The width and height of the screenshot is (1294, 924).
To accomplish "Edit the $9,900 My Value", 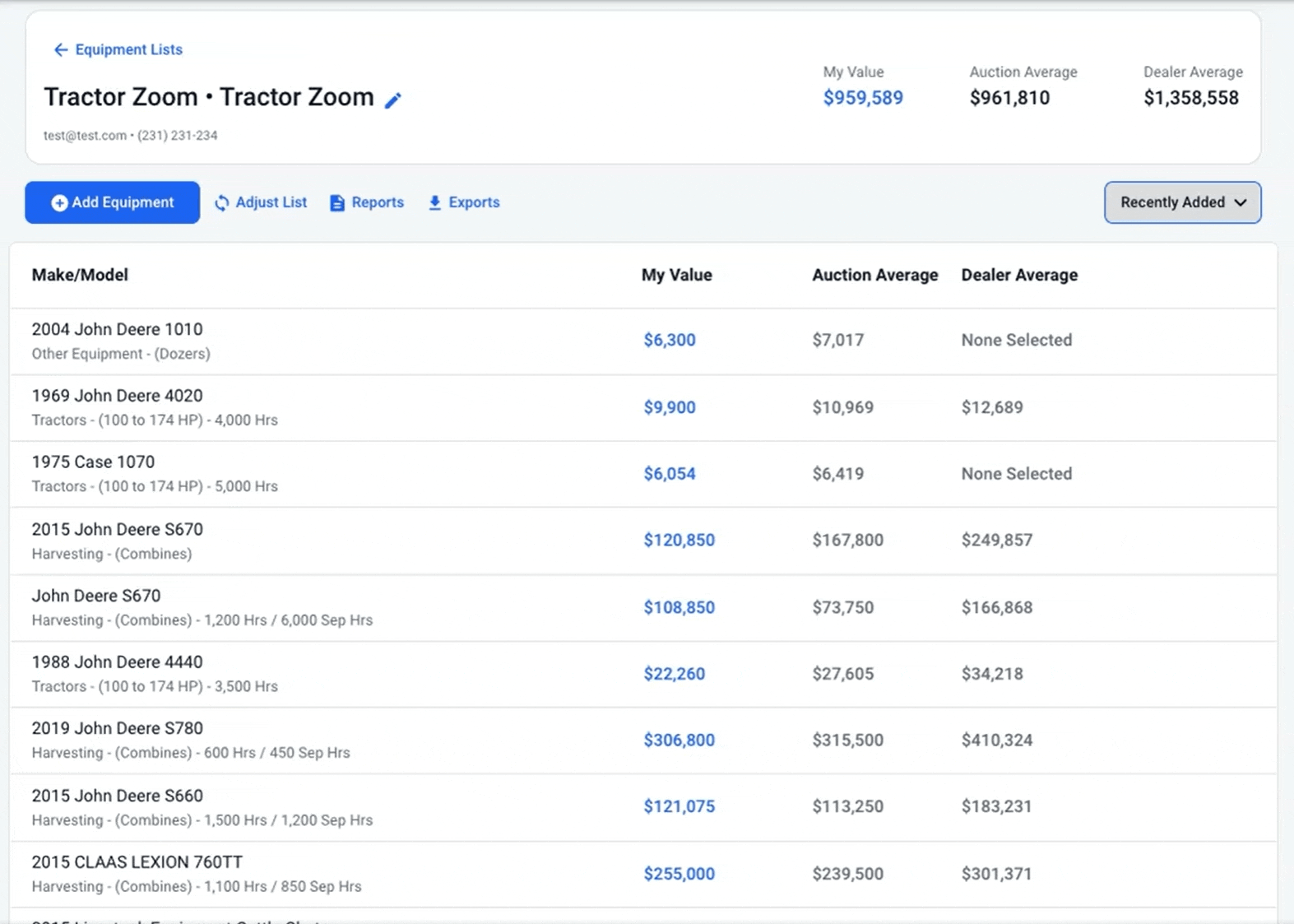I will [670, 407].
